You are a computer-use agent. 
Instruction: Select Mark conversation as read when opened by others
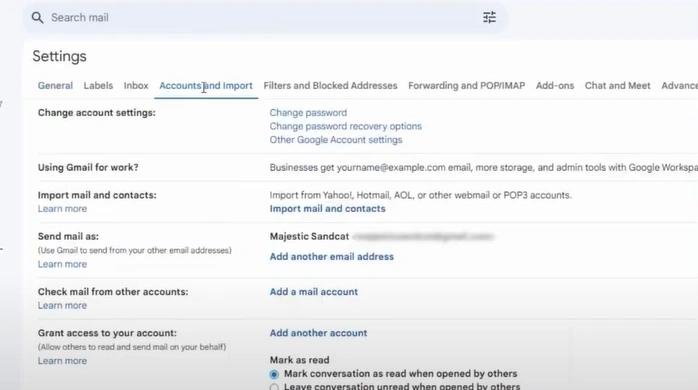point(274,374)
